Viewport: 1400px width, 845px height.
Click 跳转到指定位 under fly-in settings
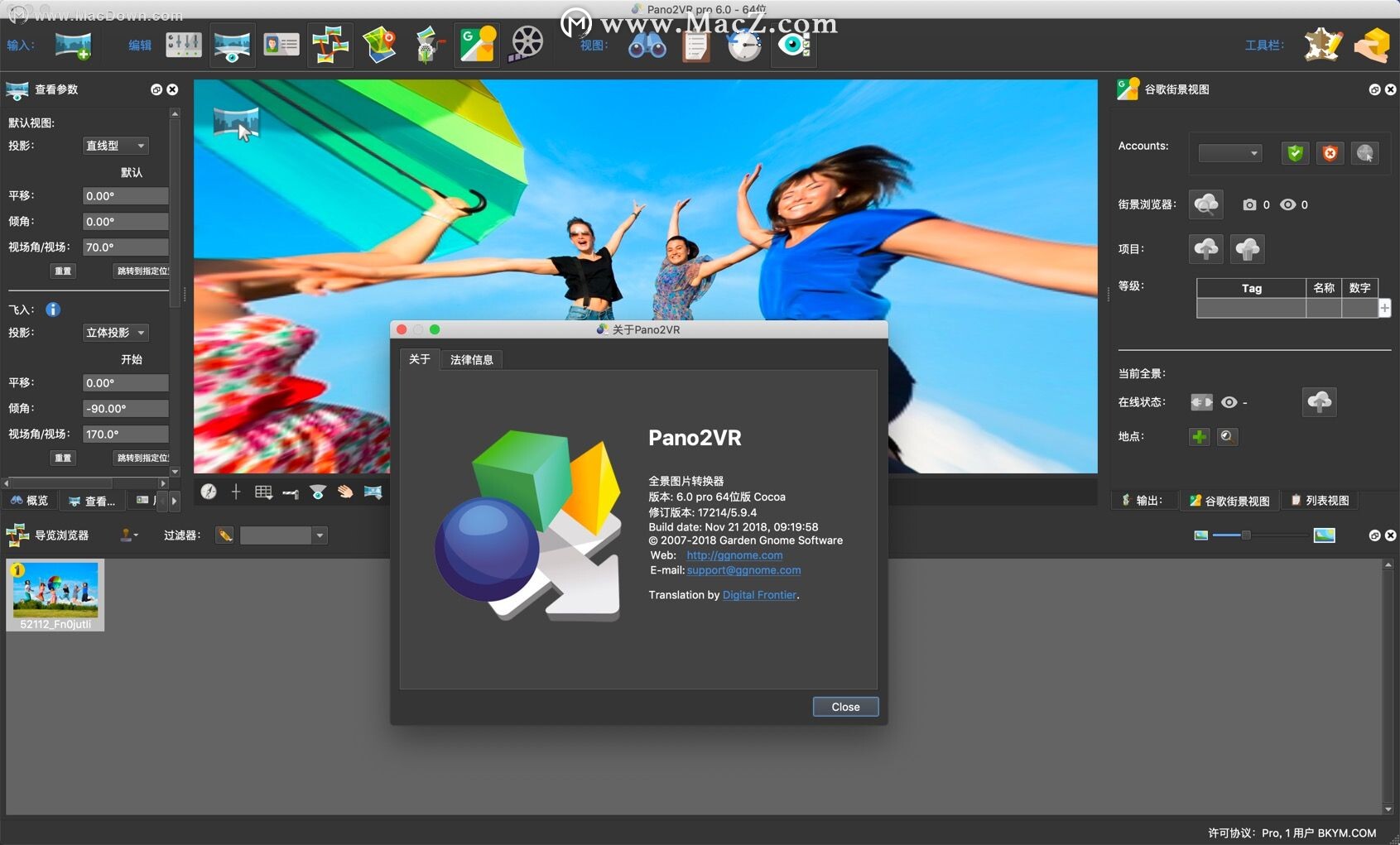tap(142, 458)
